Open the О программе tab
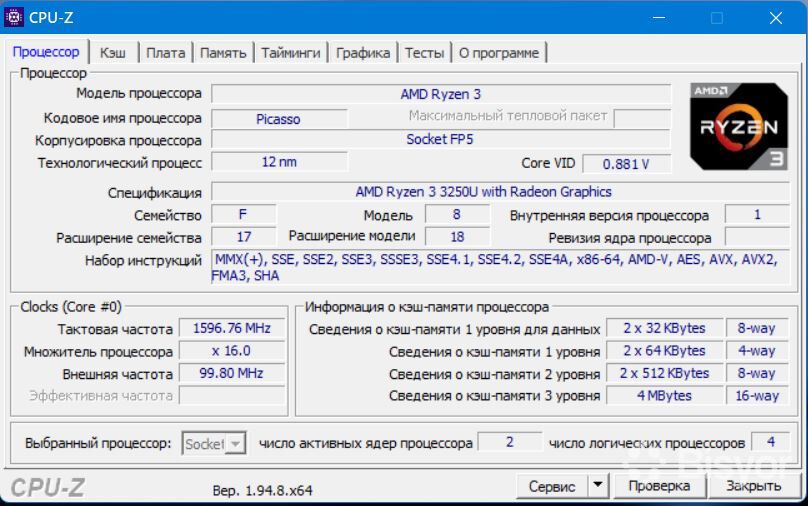Viewport: 808px width, 506px height. click(498, 53)
